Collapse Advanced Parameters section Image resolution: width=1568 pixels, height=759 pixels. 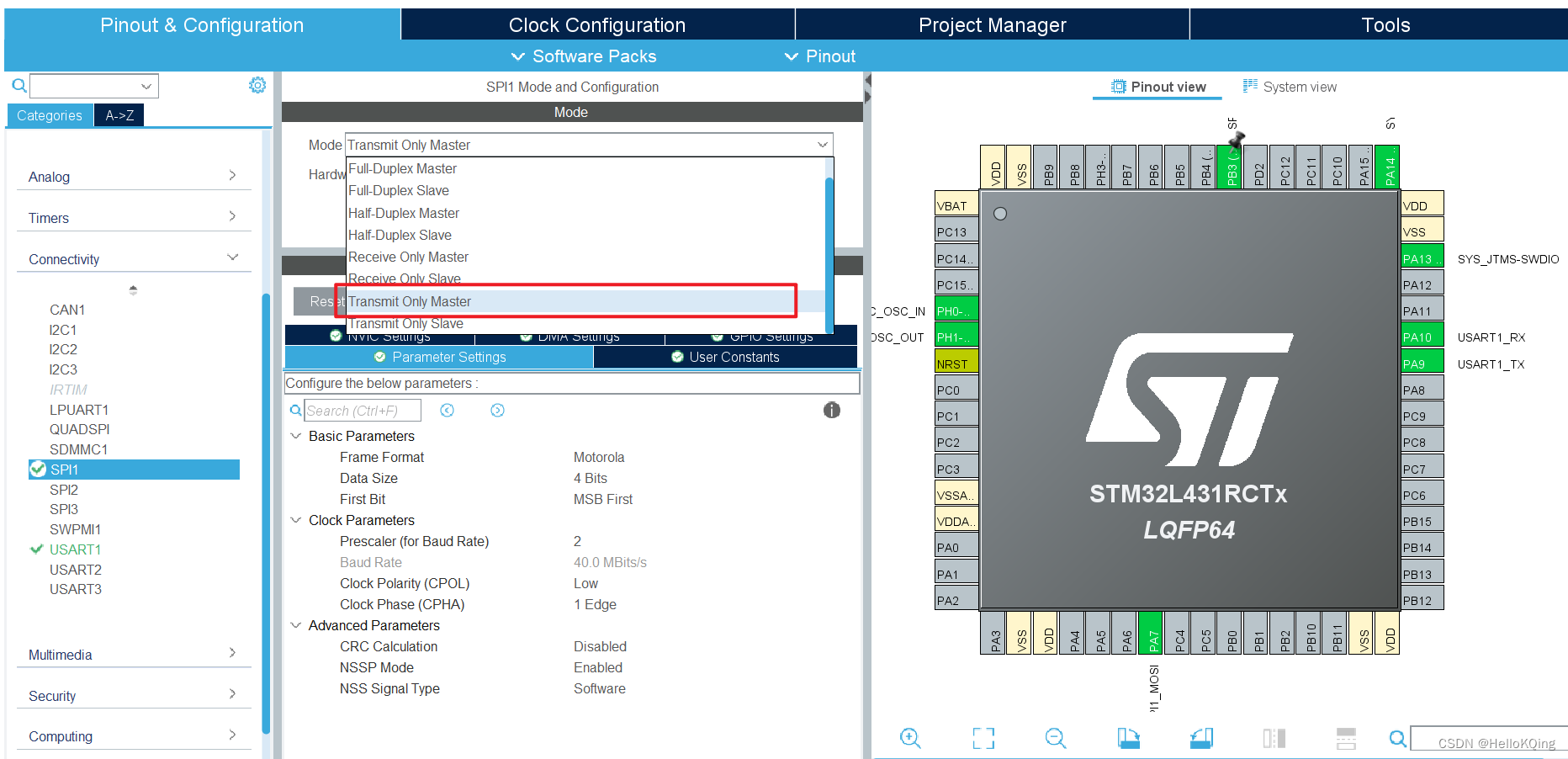(296, 625)
